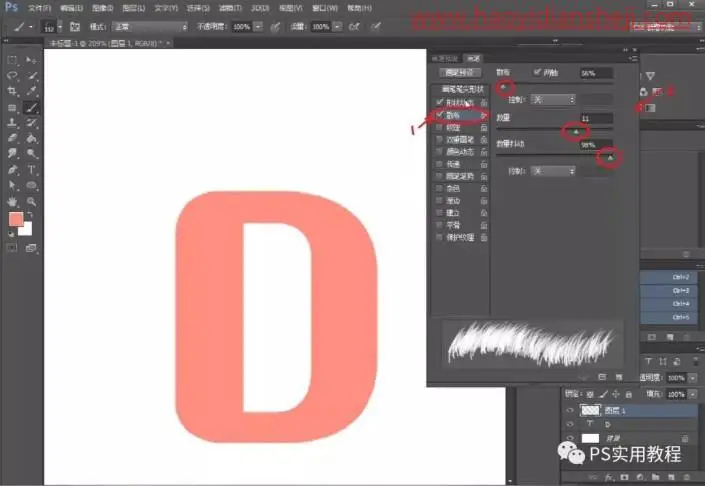Hide 图层 1 using its eye icon
The image size is (705, 486).
(x=570, y=410)
